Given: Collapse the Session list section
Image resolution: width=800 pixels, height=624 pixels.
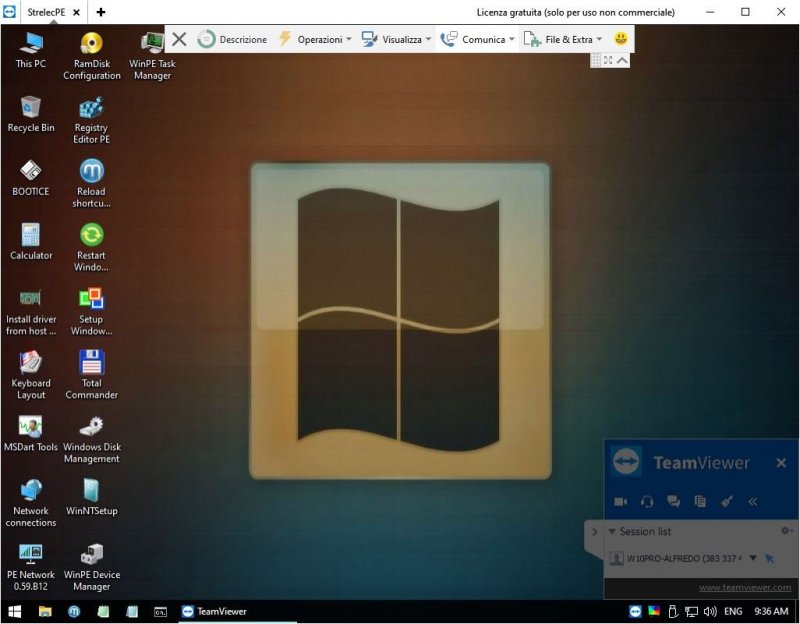Looking at the screenshot, I should (x=612, y=531).
